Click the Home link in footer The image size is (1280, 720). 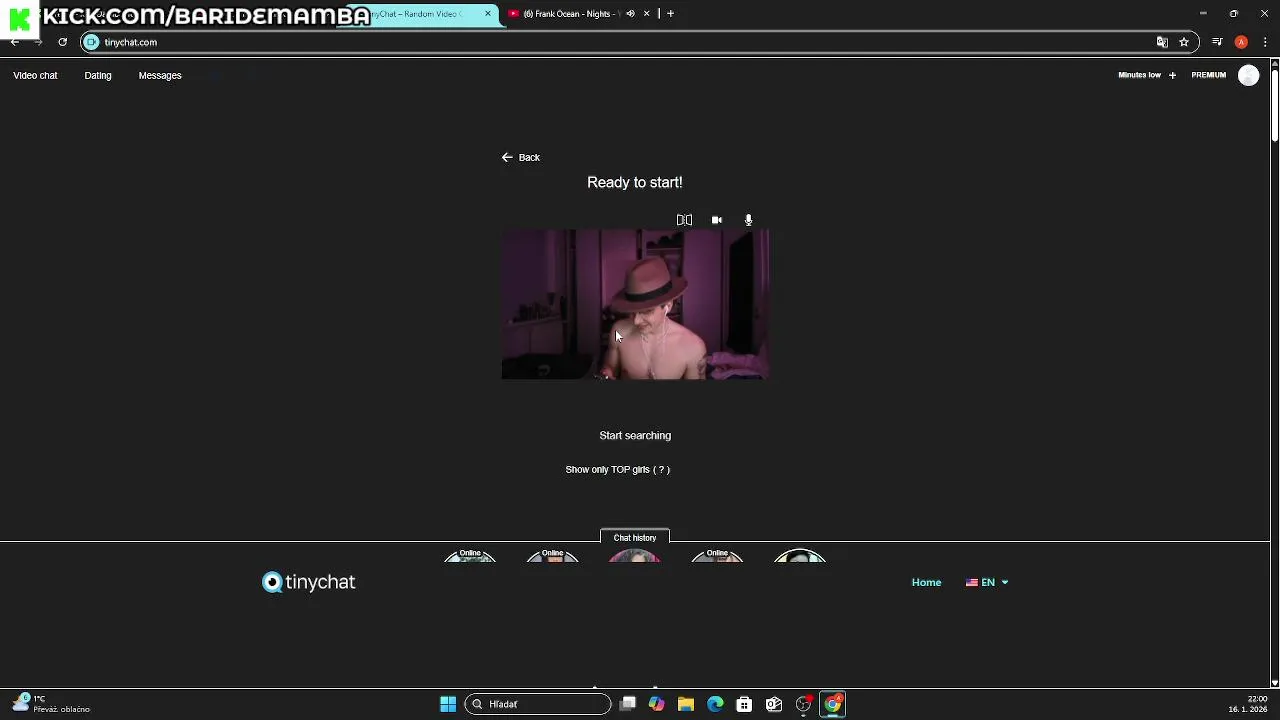click(926, 582)
